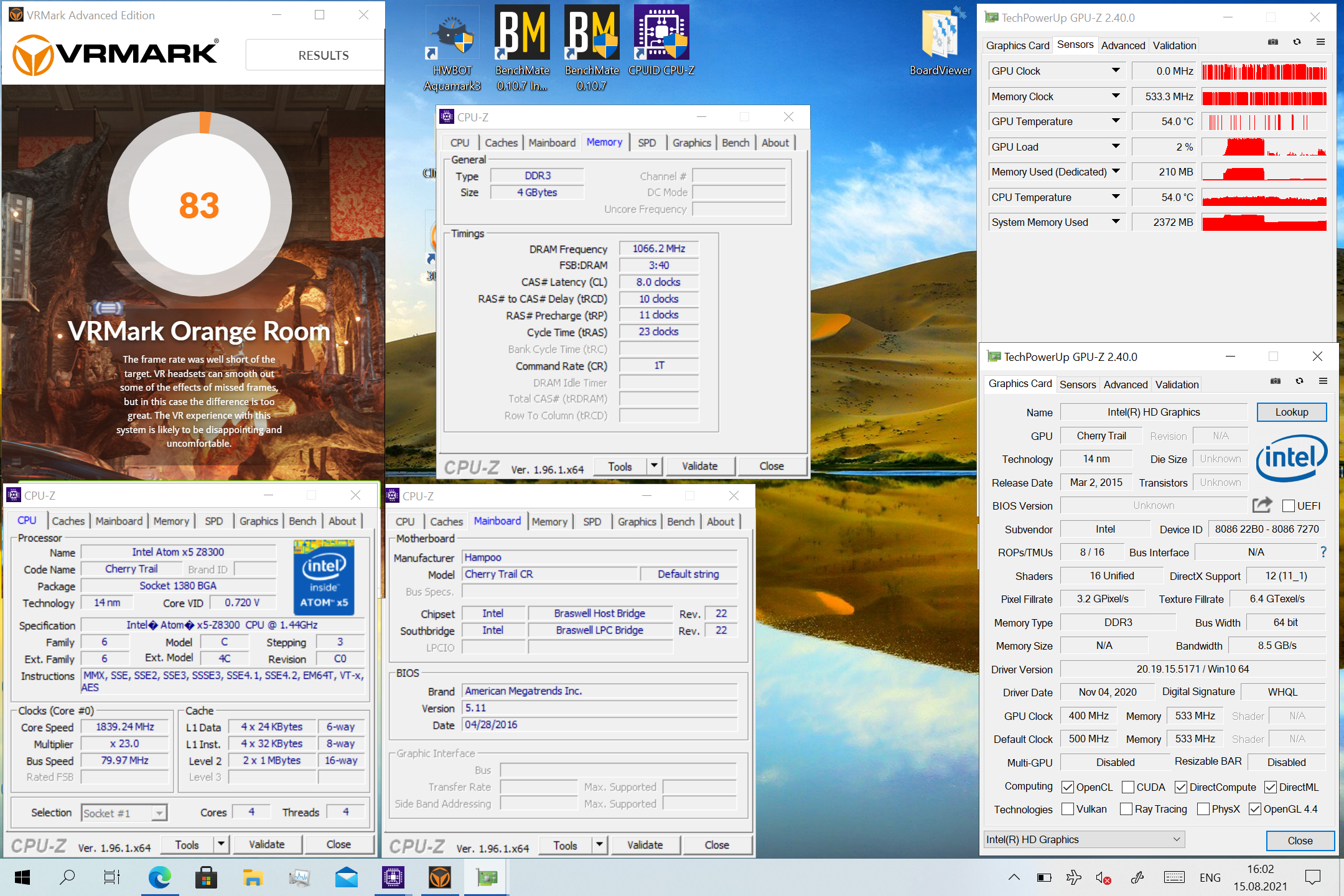1344x896 pixels.
Task: Toggle UEFI checkbox in GPU-Z
Action: (x=1289, y=506)
